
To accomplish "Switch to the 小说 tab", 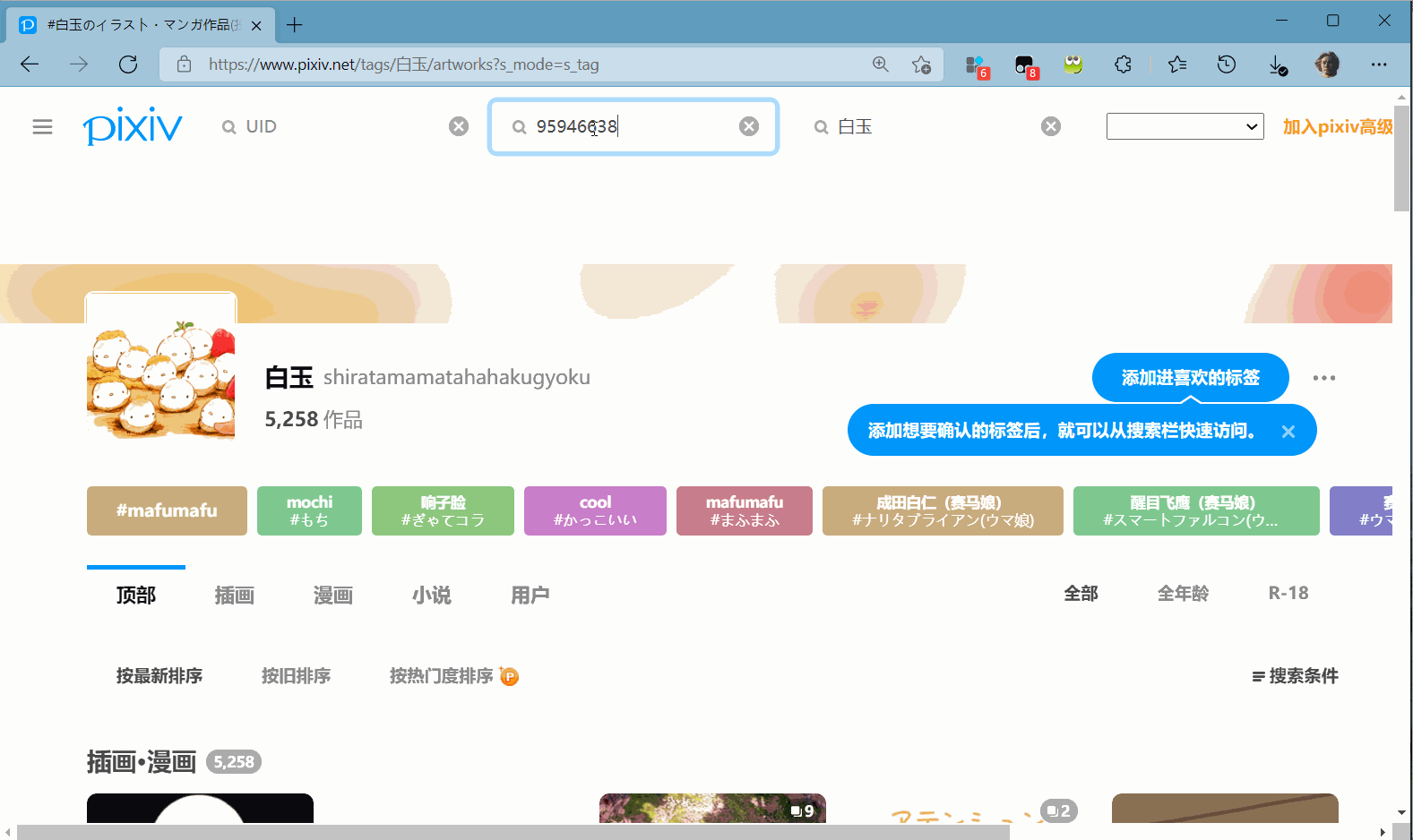I will tap(431, 595).
